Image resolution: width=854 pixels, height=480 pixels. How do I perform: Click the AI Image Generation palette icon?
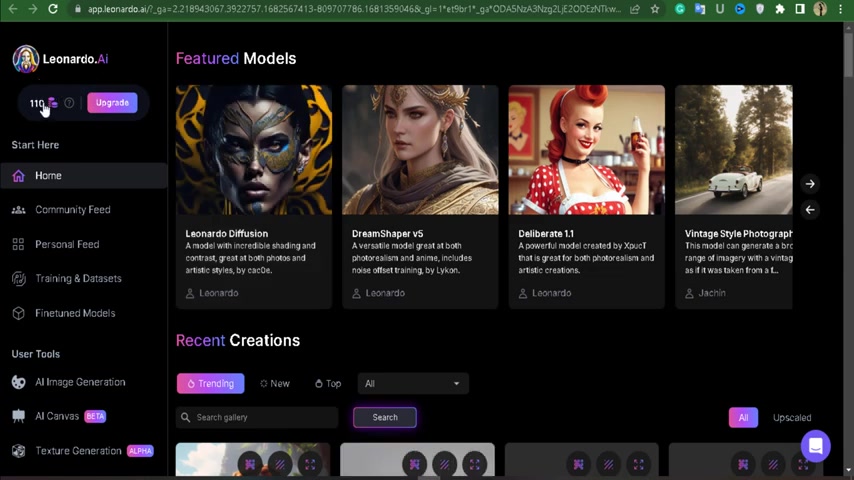point(19,382)
